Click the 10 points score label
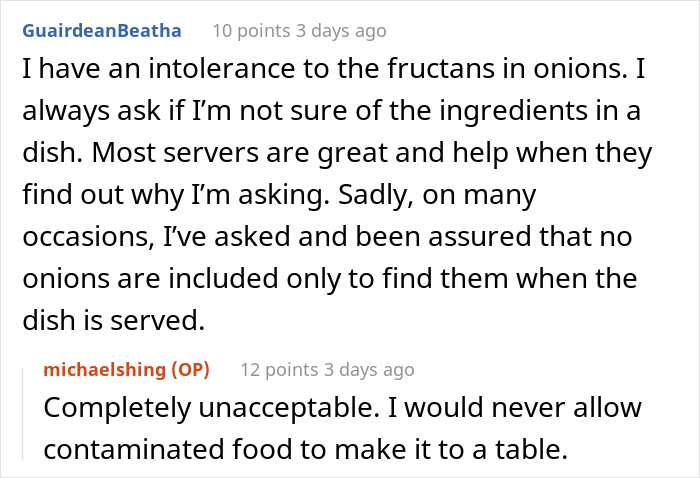 (x=251, y=31)
